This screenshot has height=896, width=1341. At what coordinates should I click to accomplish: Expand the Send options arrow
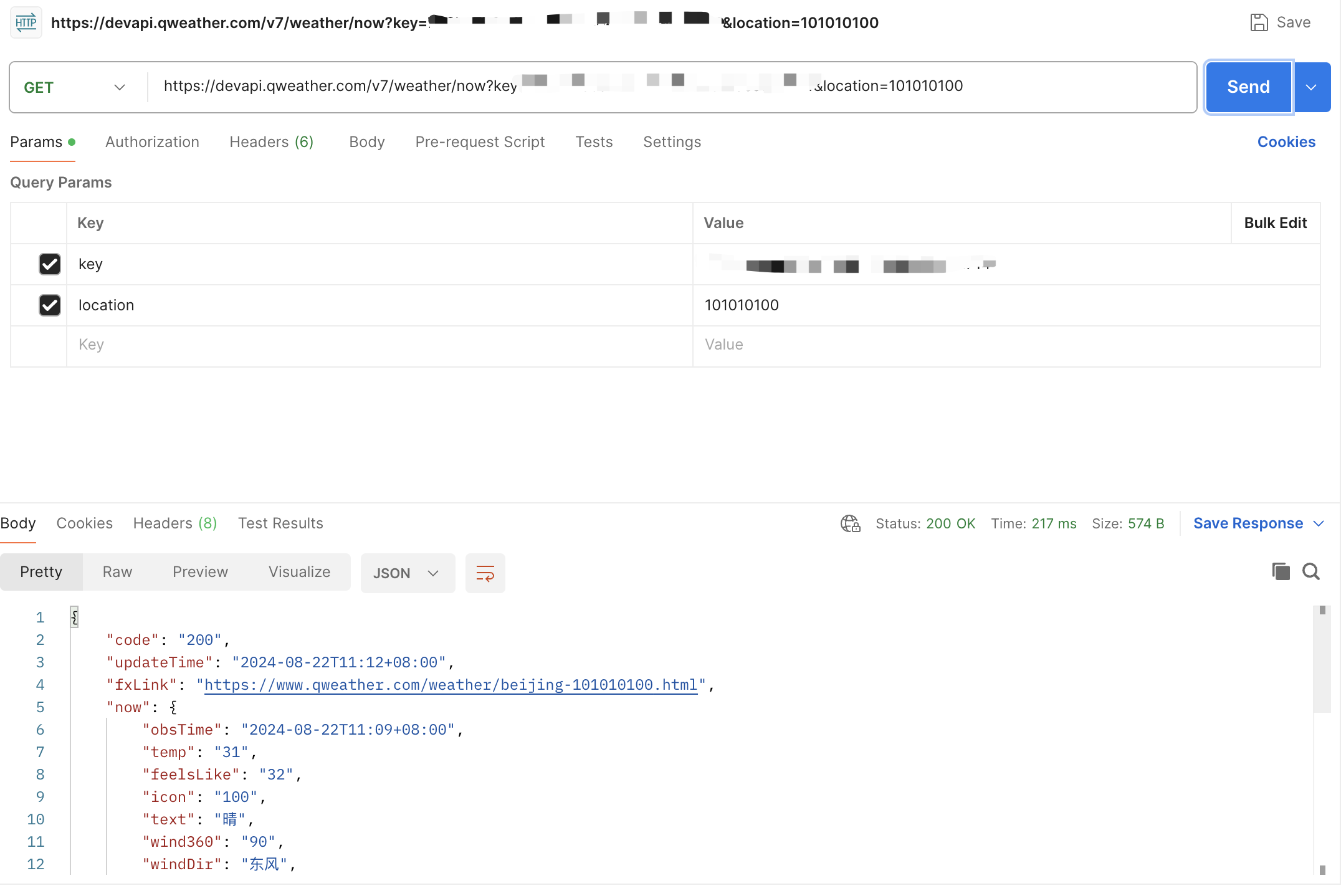tap(1311, 87)
